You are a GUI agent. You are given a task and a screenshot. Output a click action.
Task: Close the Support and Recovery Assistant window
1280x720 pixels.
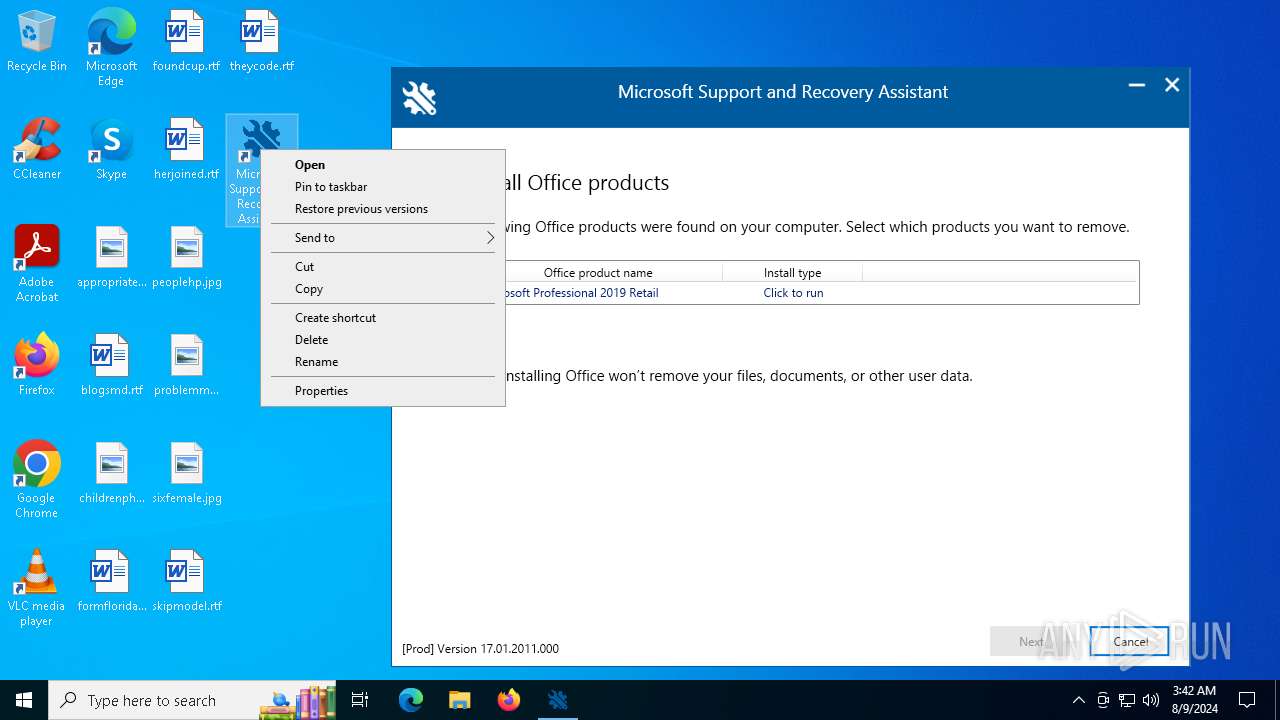[1172, 86]
